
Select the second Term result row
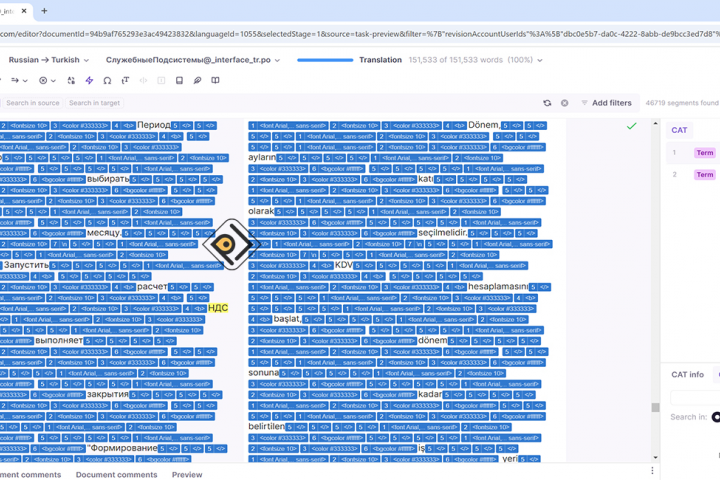tap(693, 174)
